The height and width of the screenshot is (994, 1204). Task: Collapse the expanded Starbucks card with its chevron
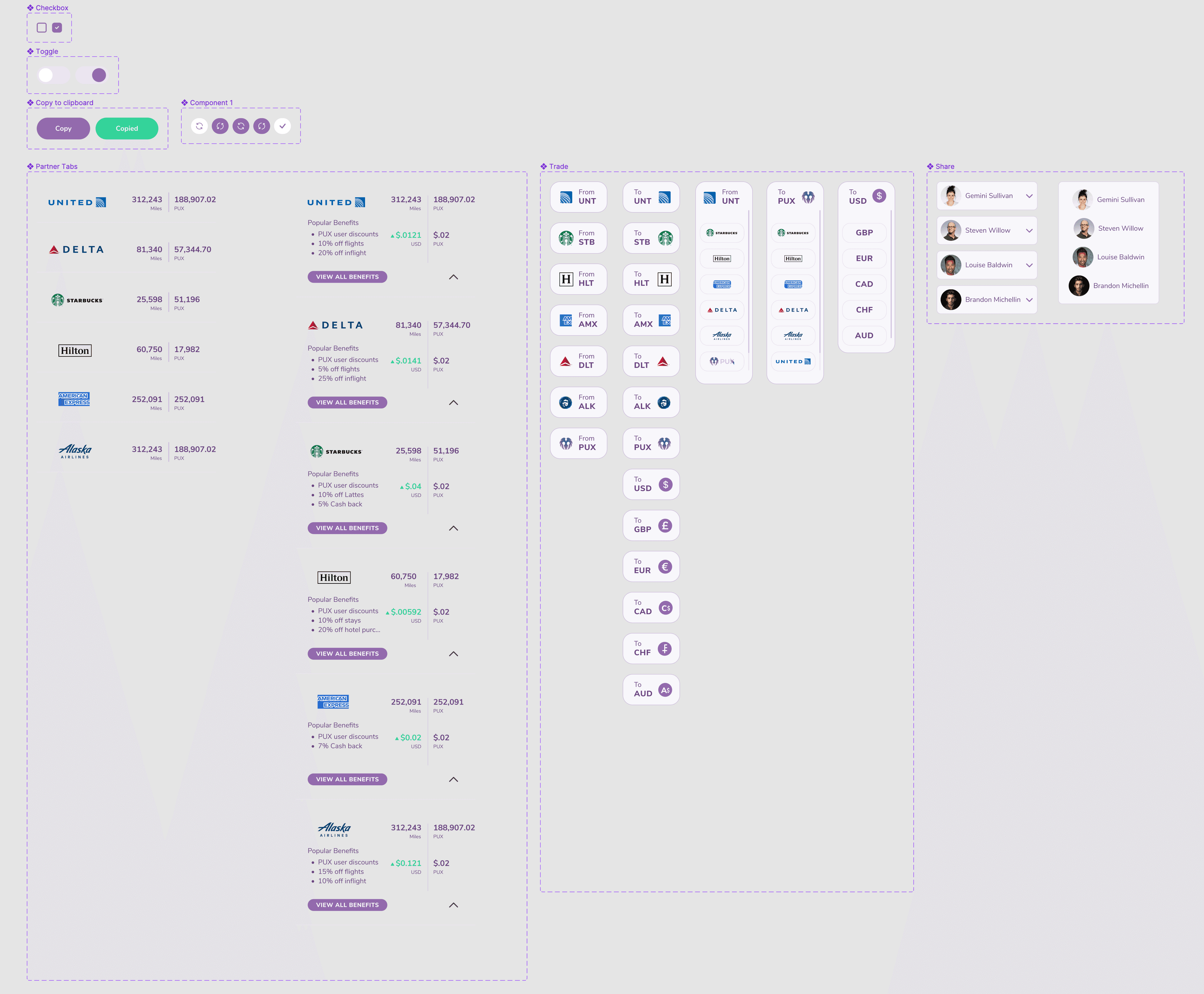[453, 528]
